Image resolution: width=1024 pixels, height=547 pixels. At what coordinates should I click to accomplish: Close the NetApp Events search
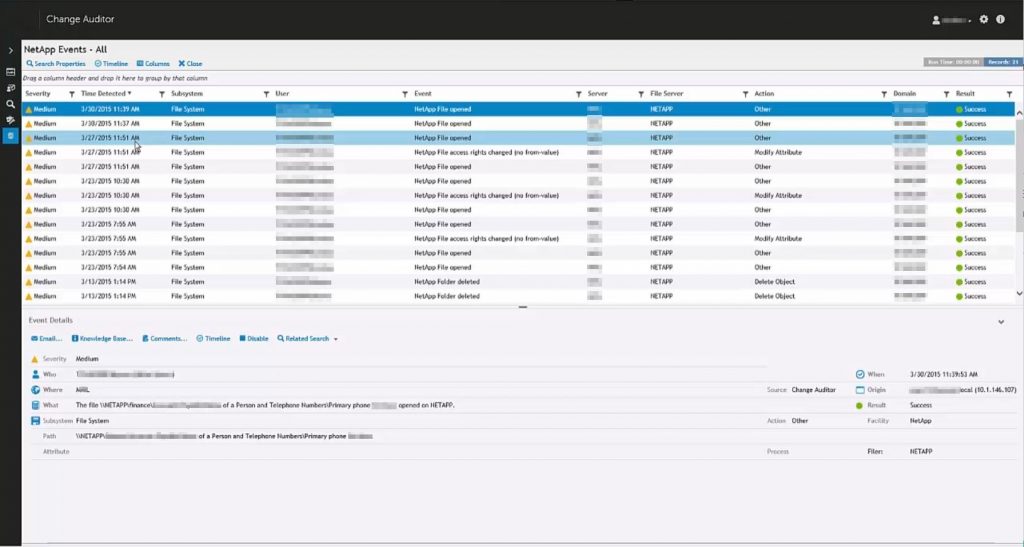190,64
